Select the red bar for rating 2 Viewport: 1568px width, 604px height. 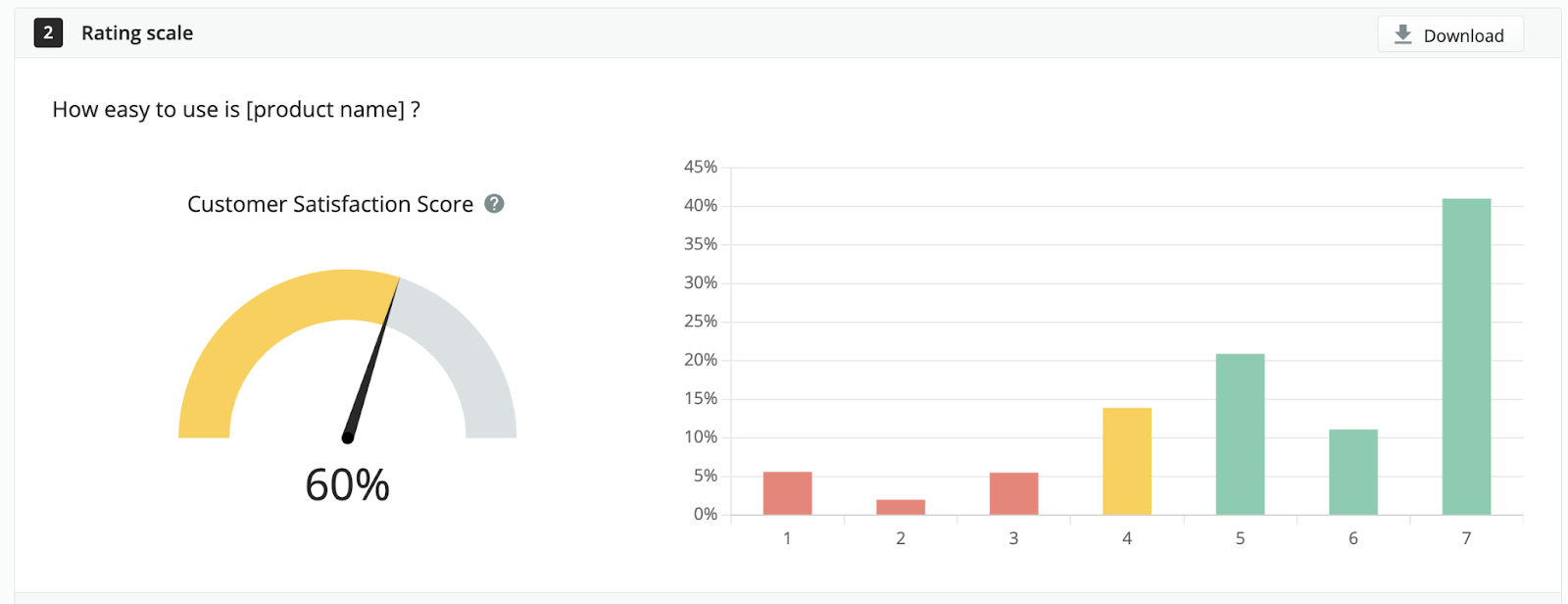901,507
